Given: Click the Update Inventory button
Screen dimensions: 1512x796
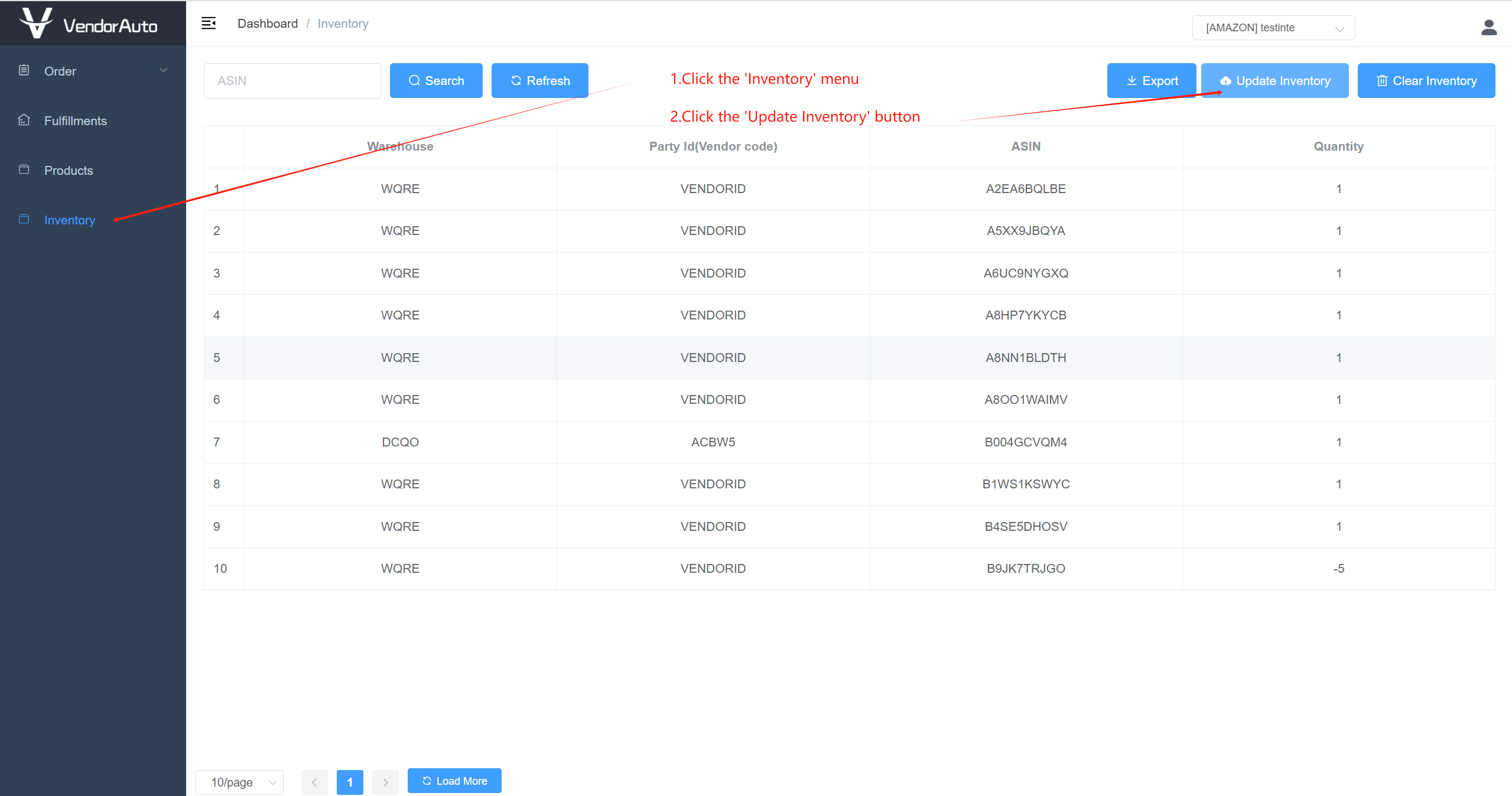Looking at the screenshot, I should point(1274,80).
